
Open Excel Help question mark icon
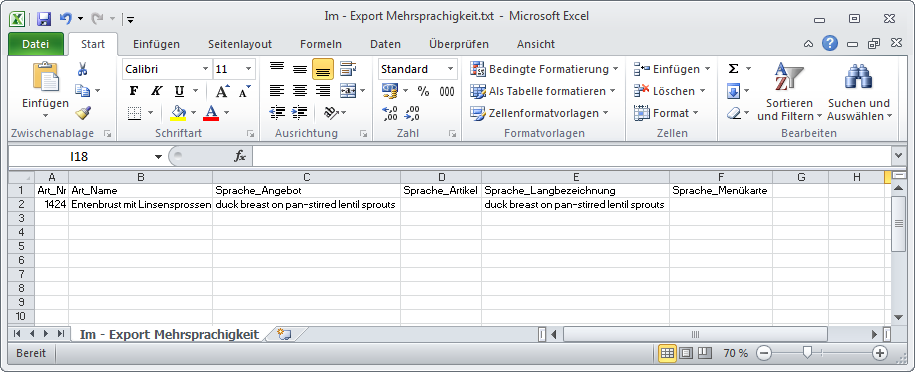click(830, 43)
